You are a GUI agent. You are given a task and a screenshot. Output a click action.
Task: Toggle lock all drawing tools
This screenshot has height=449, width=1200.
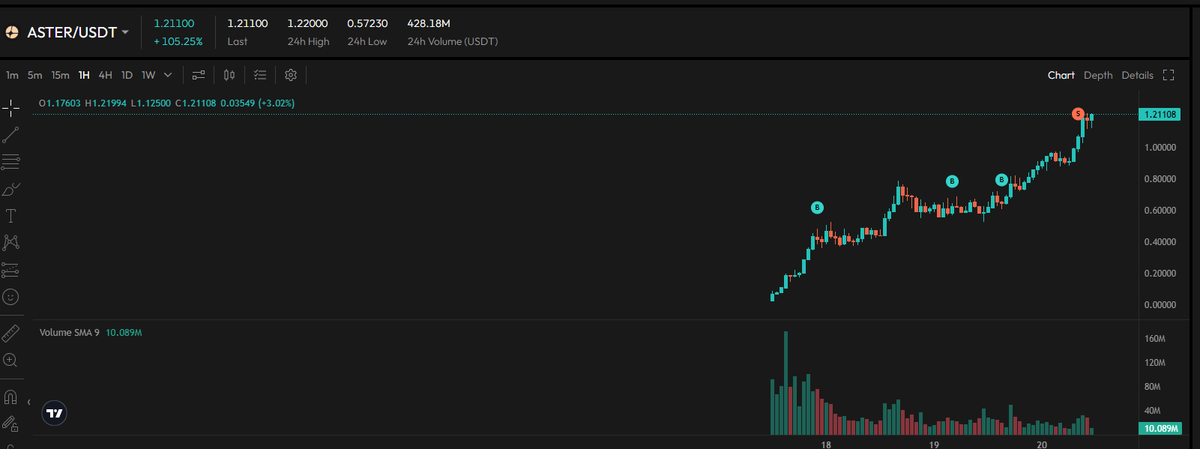(x=11, y=424)
